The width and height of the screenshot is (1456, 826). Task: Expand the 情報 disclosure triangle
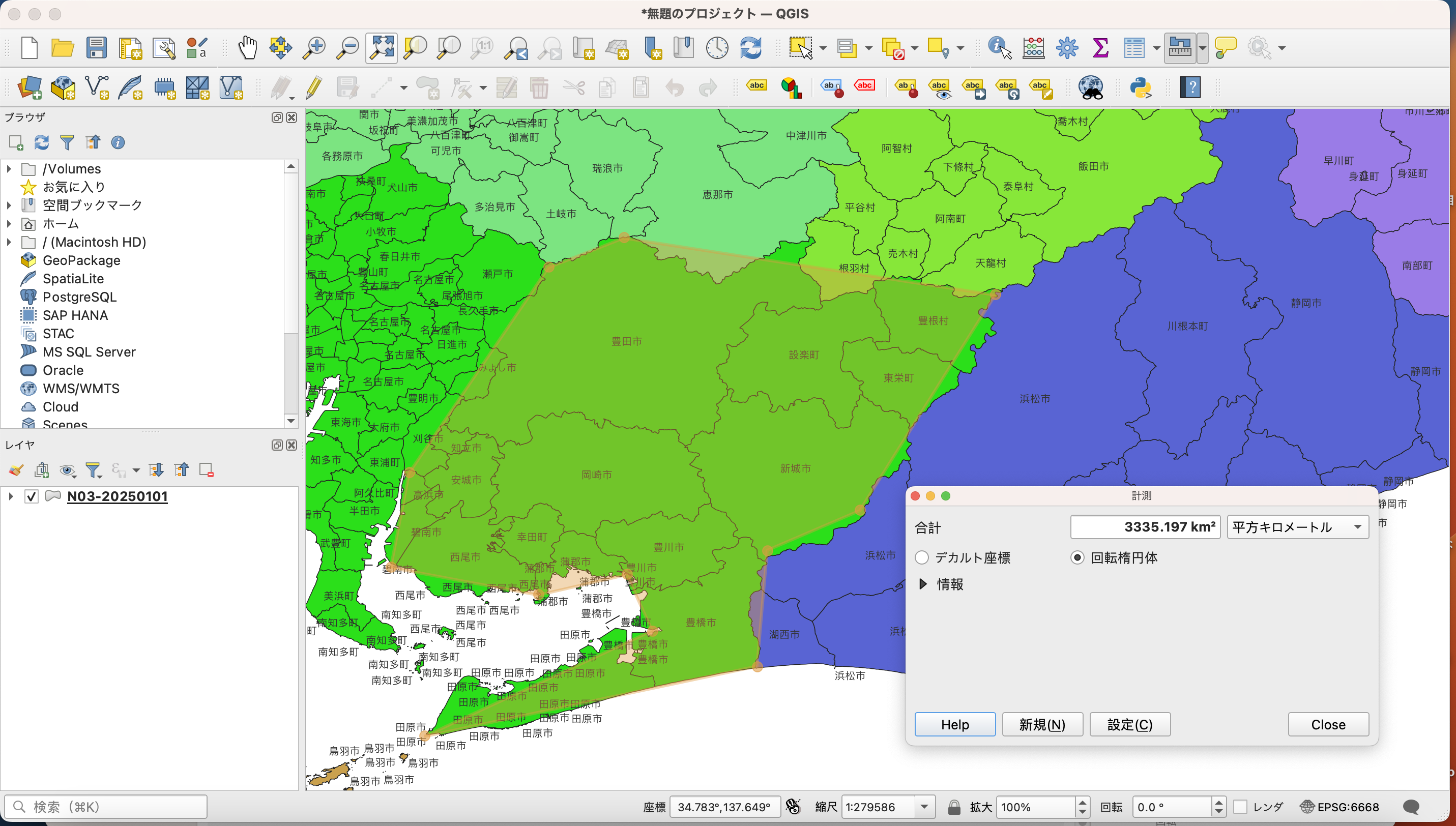923,584
